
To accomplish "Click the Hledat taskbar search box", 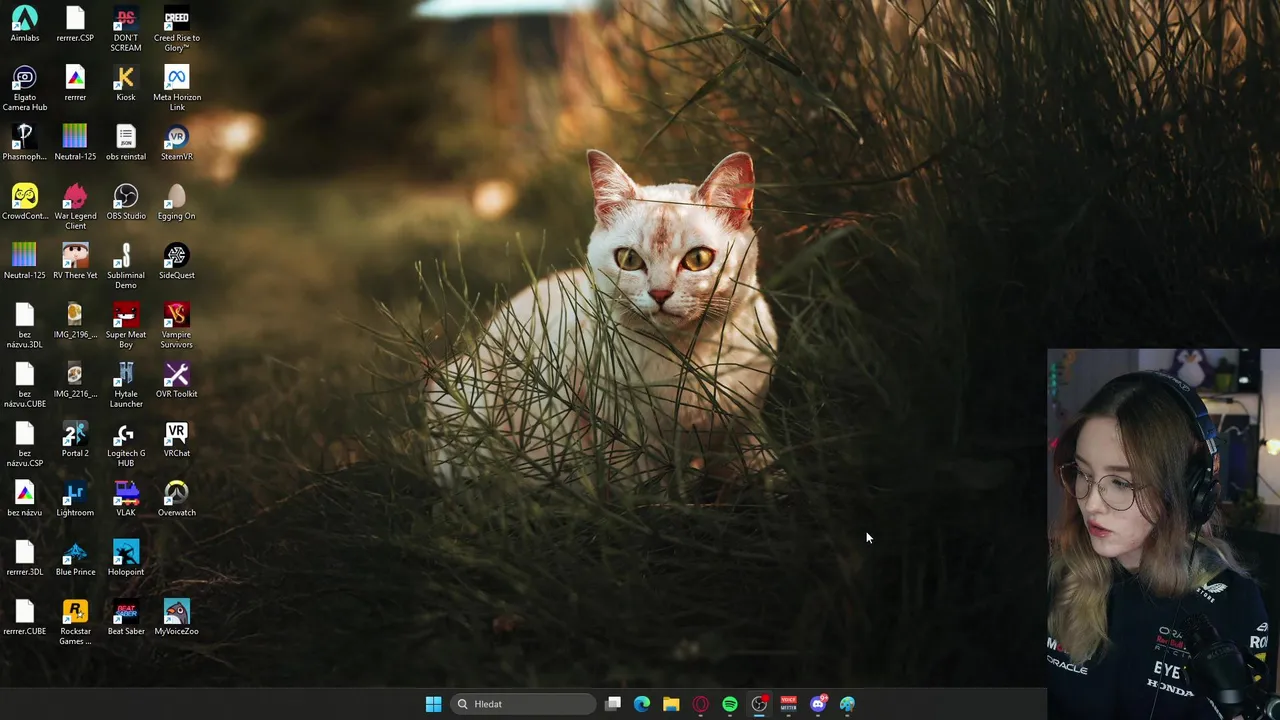I will [523, 704].
